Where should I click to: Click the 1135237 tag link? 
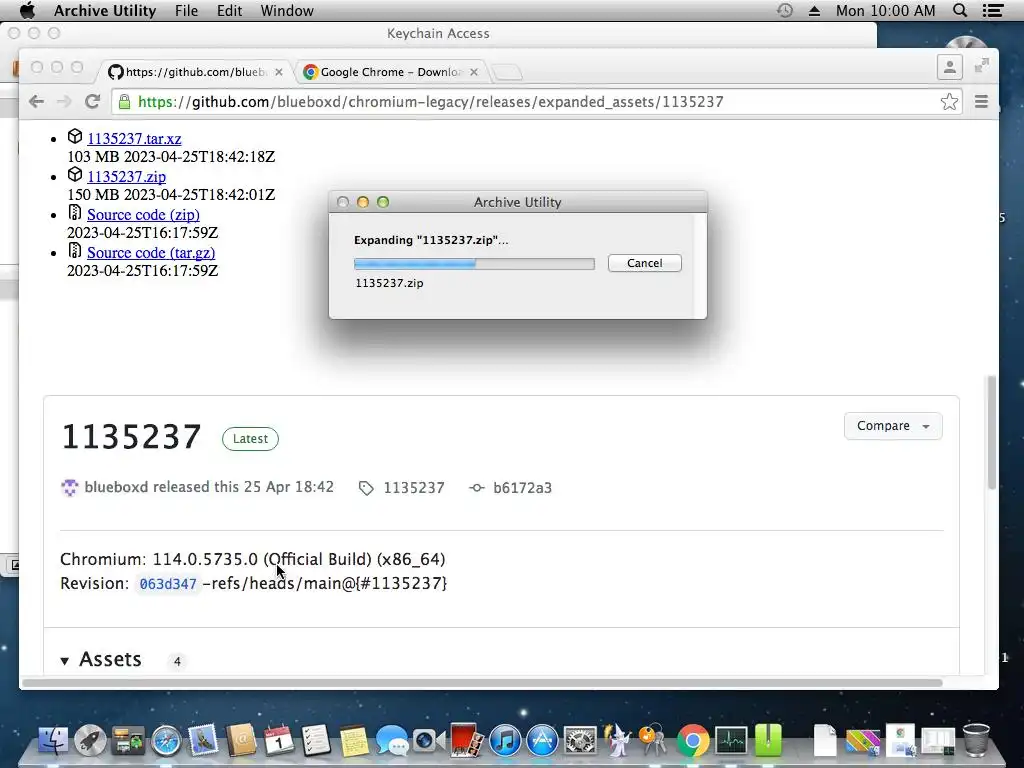(414, 488)
